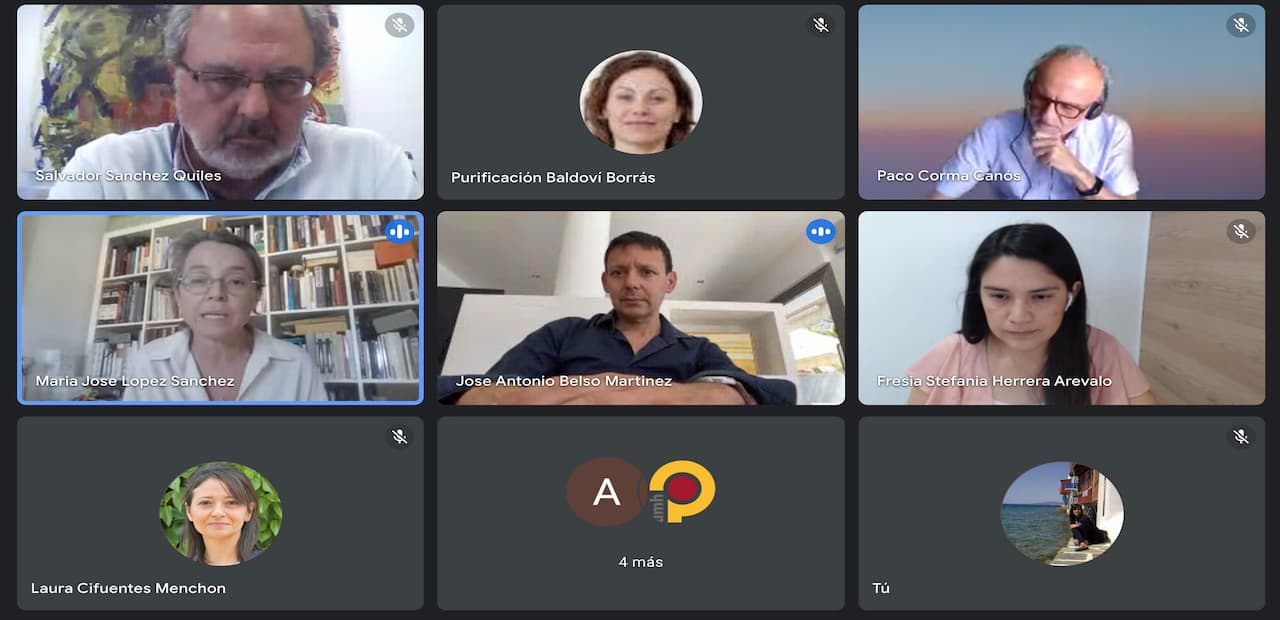The width and height of the screenshot is (1280, 620).
Task: Click the 'Tú' name label
Action: [x=881, y=588]
